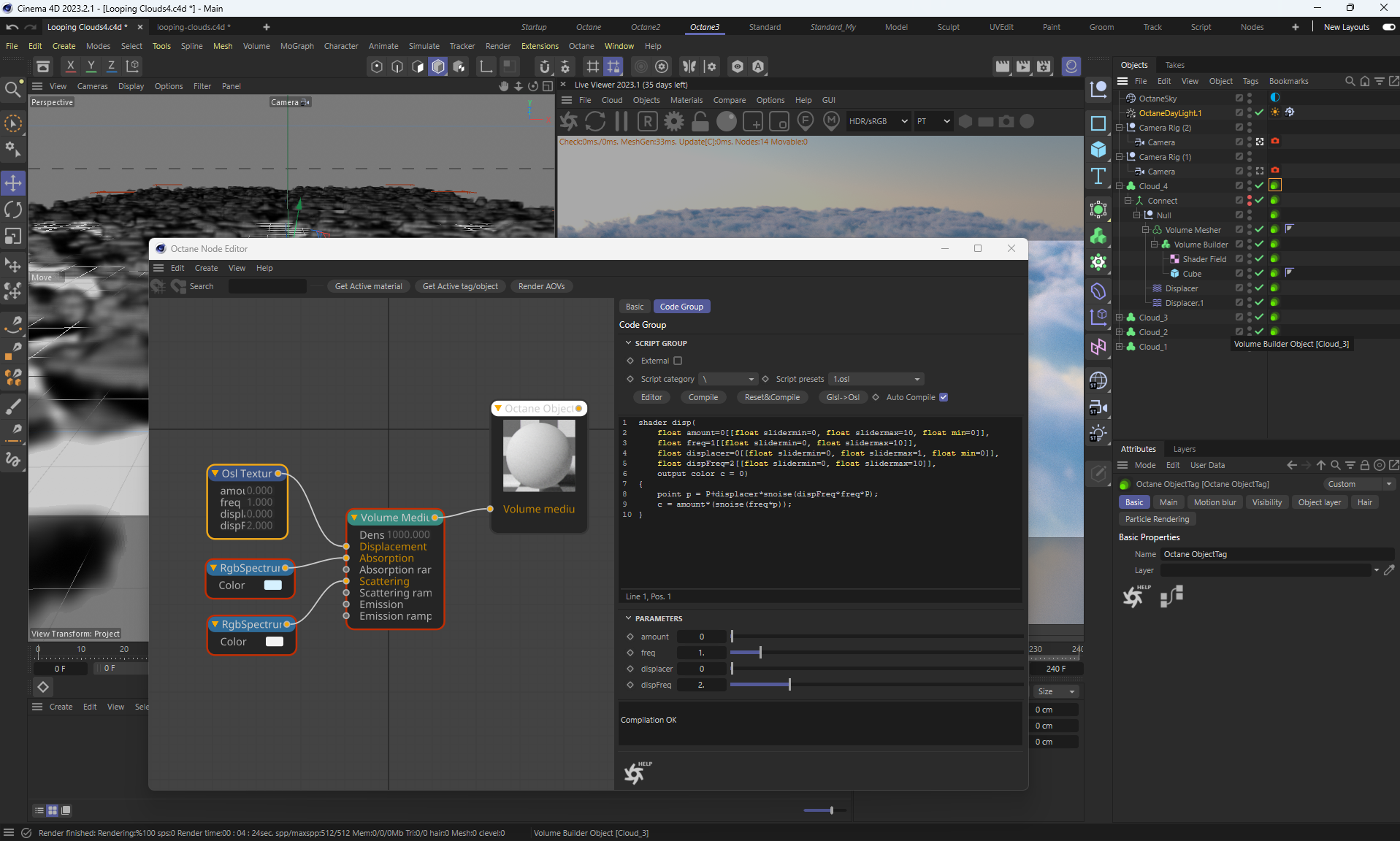Open the HDR/sRGB color space dropdown
Image resolution: width=1400 pixels, height=841 pixels.
[x=878, y=122]
